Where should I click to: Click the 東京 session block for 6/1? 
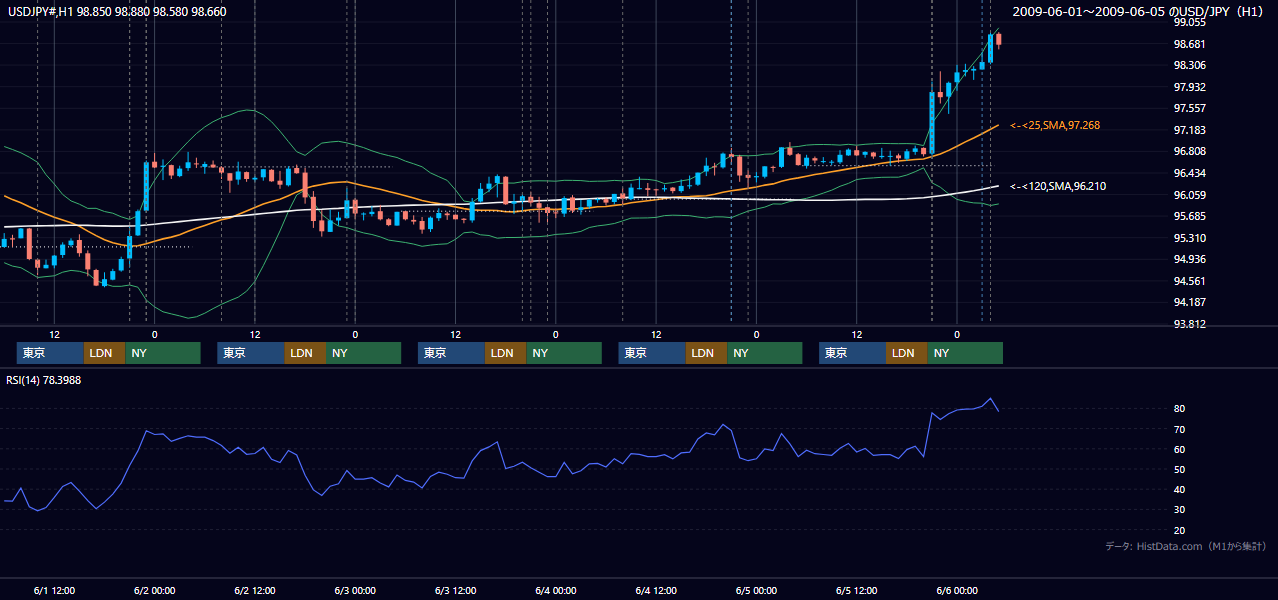click(x=50, y=353)
